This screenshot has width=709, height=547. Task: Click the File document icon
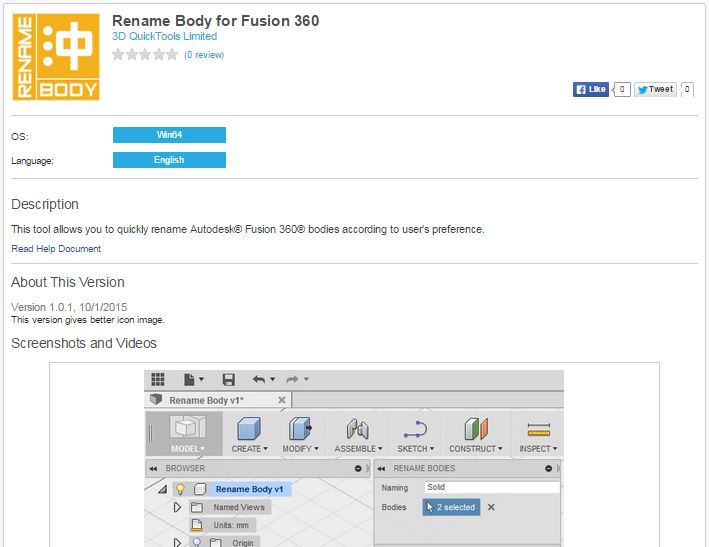189,379
